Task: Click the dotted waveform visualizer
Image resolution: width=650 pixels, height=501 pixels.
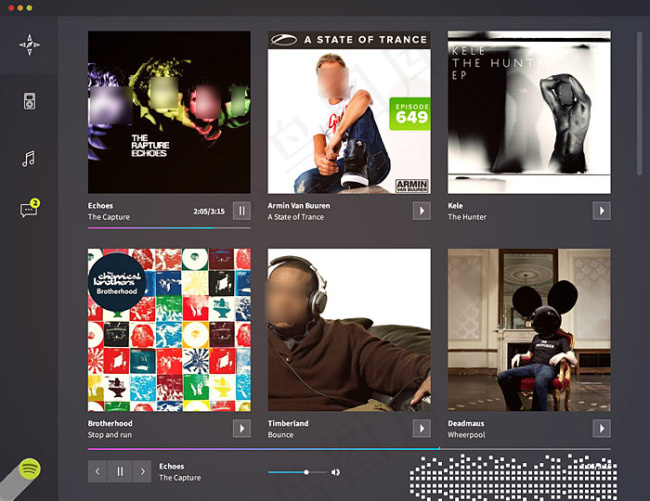Action: click(513, 477)
